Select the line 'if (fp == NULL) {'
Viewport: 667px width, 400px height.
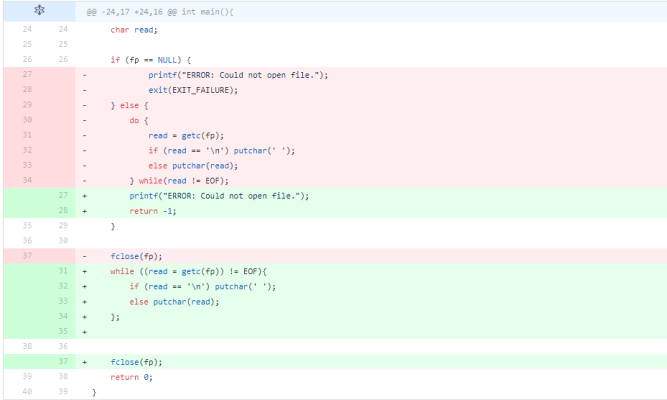(151, 60)
